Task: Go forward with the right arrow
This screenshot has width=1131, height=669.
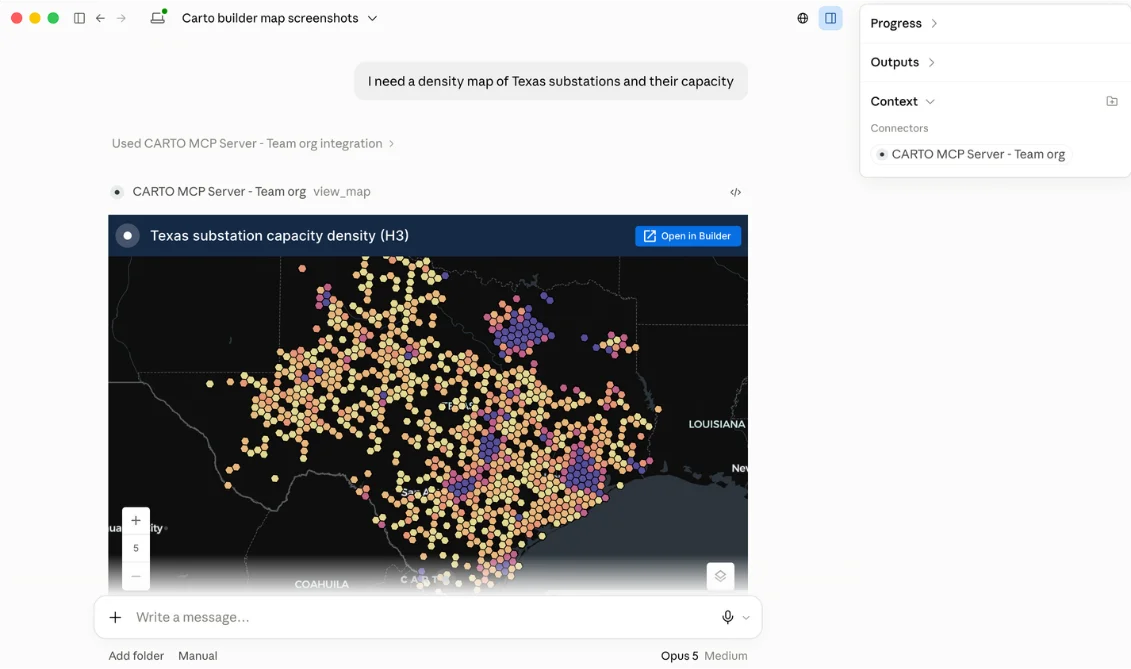Action: pos(121,18)
